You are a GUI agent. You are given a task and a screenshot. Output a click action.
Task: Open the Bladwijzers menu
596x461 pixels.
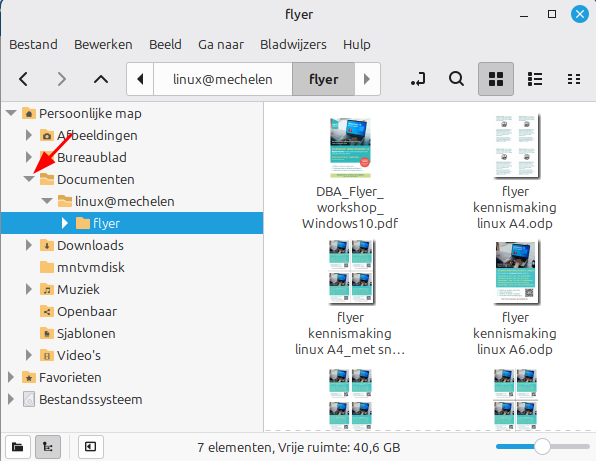293,44
